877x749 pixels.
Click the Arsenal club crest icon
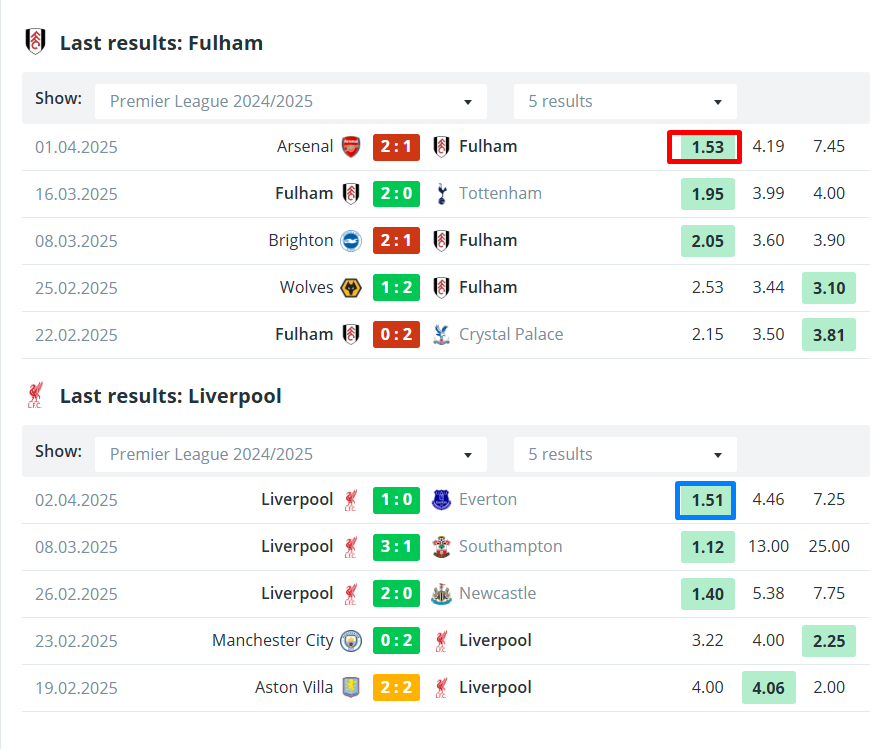pos(351,147)
